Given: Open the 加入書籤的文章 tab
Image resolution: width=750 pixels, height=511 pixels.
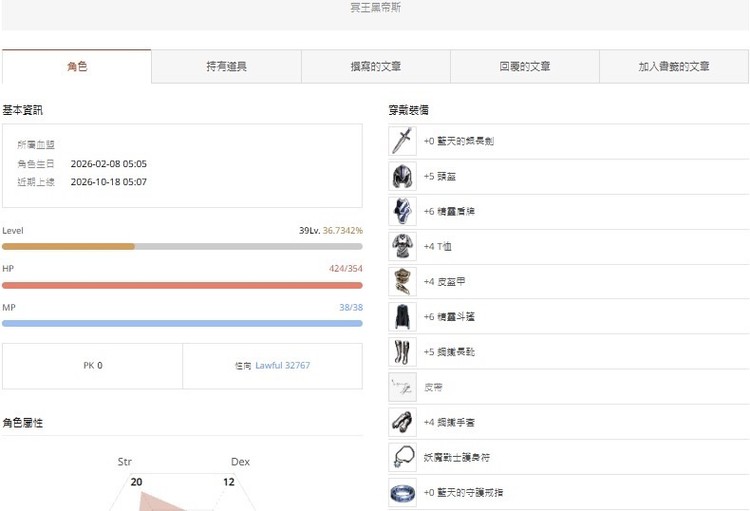Looking at the screenshot, I should click(674, 67).
